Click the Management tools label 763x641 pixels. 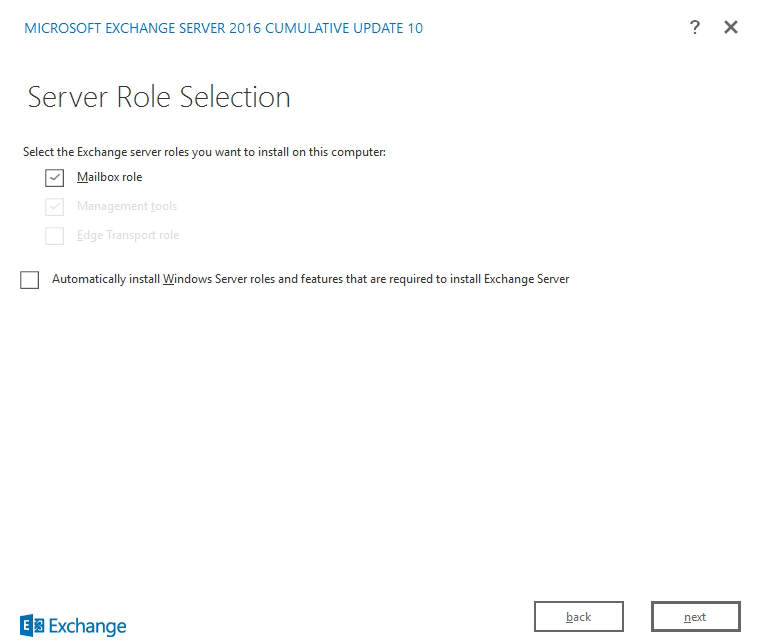pyautogui.click(x=127, y=206)
